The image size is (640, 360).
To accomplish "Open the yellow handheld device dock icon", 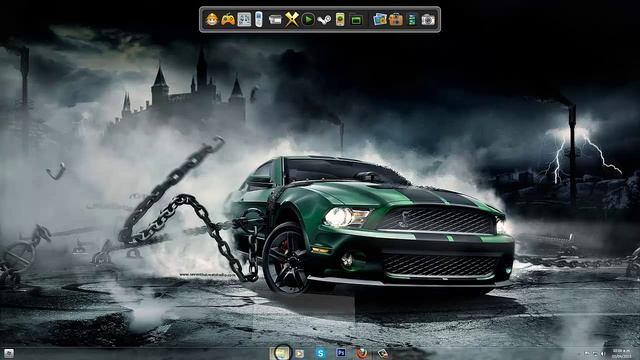I will tap(340, 19).
